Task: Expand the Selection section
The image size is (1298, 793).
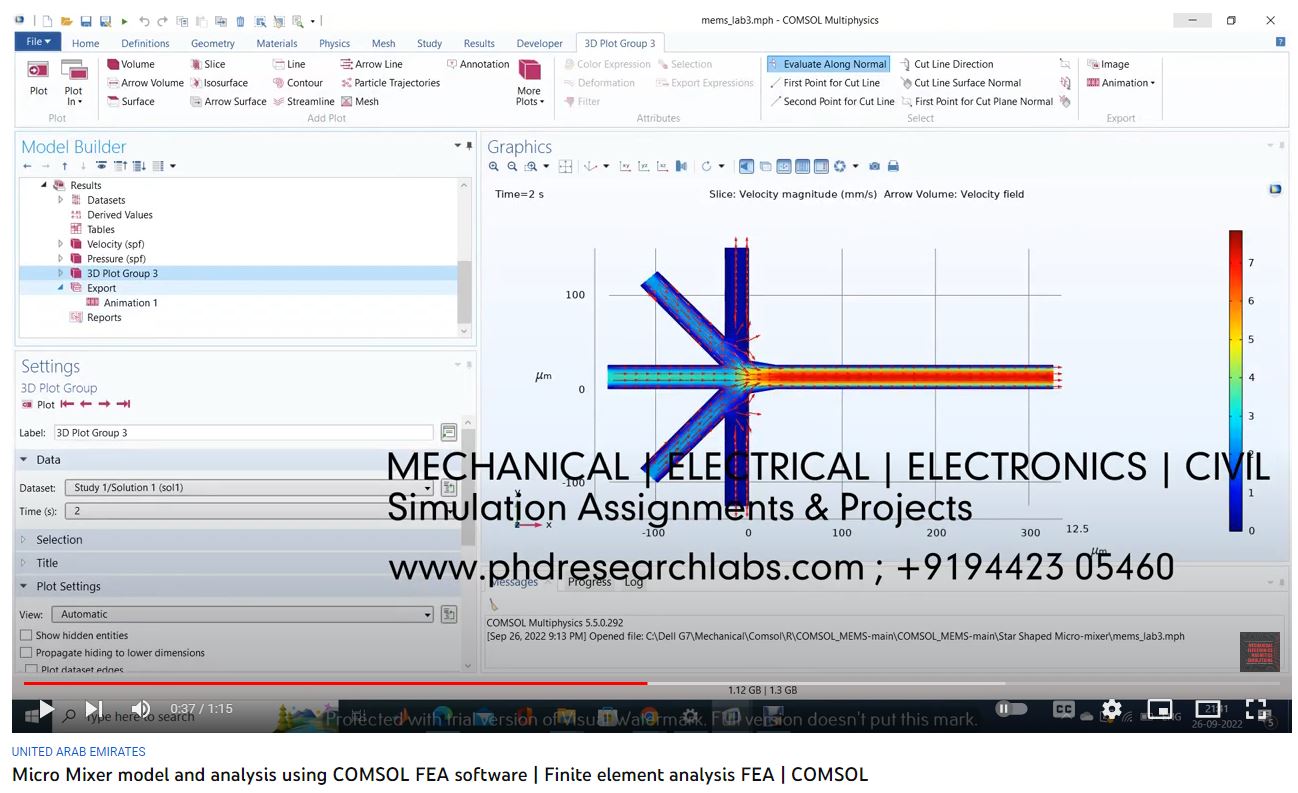Action: [x=24, y=540]
